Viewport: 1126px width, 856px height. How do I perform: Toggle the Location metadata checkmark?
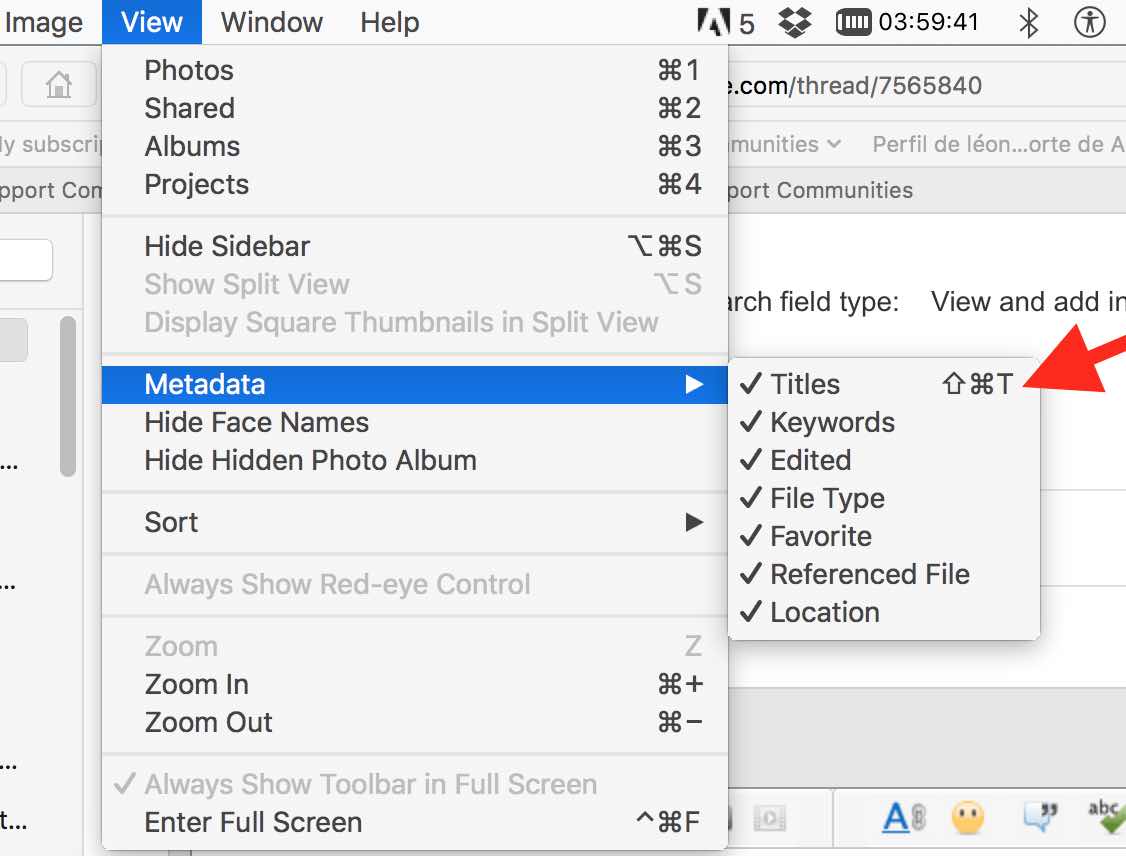(x=824, y=612)
